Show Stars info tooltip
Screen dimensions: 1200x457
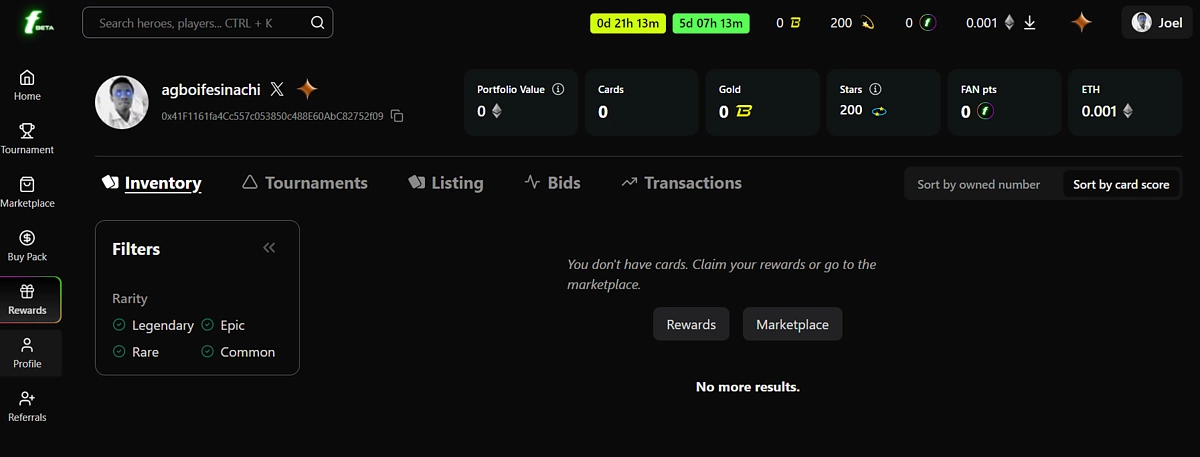[875, 89]
